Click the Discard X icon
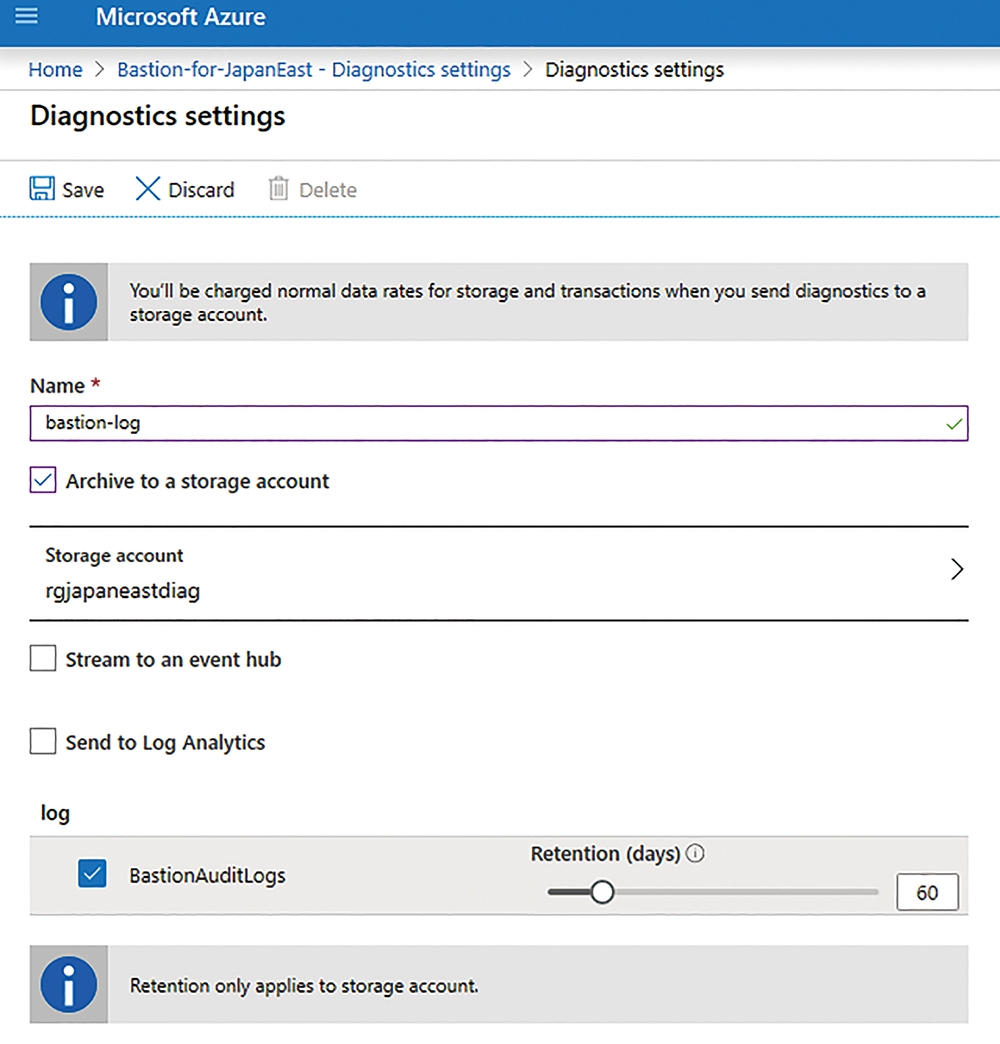 click(147, 188)
